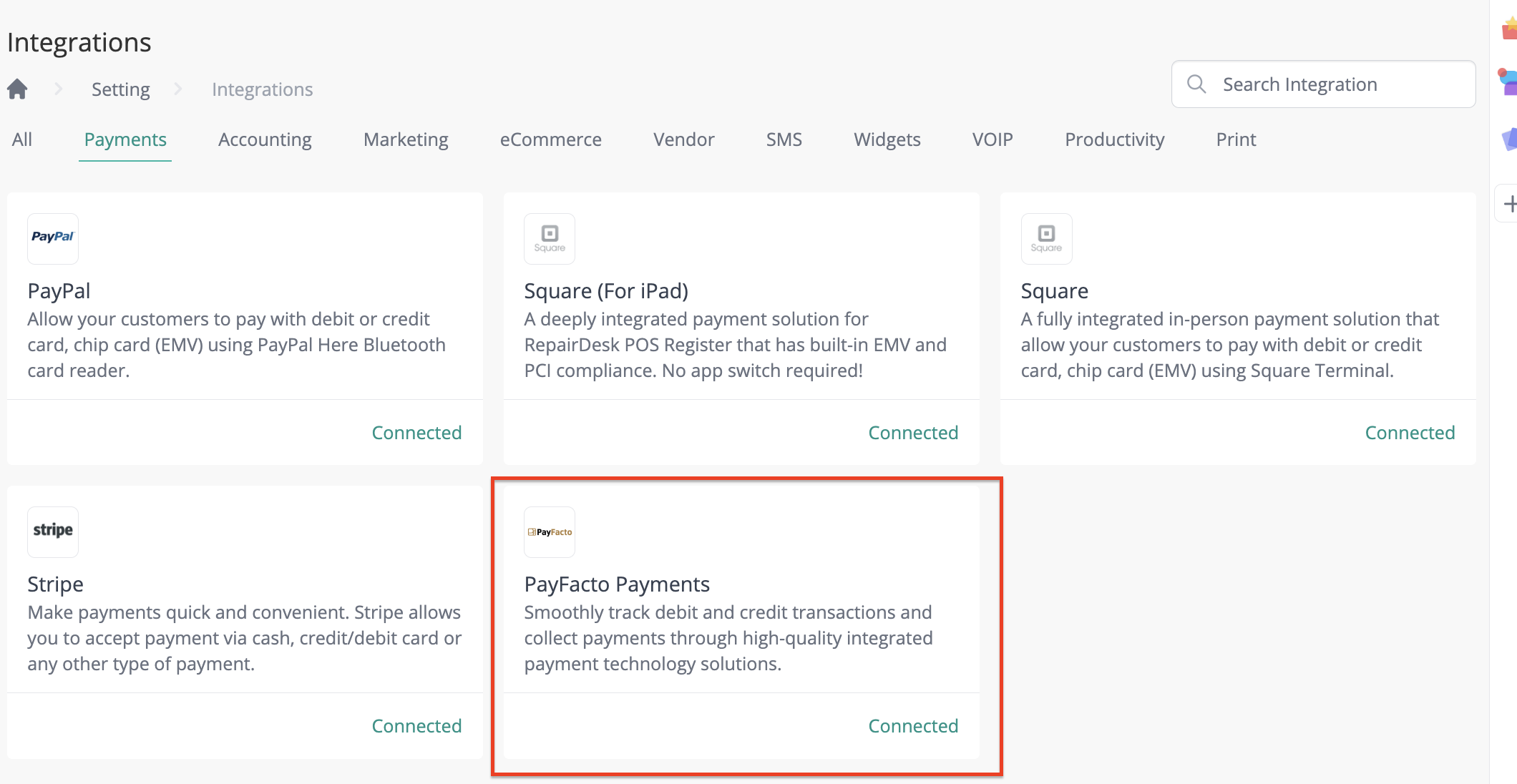Click the Square Terminal description text
The width and height of the screenshot is (1517, 784).
tap(1230, 345)
